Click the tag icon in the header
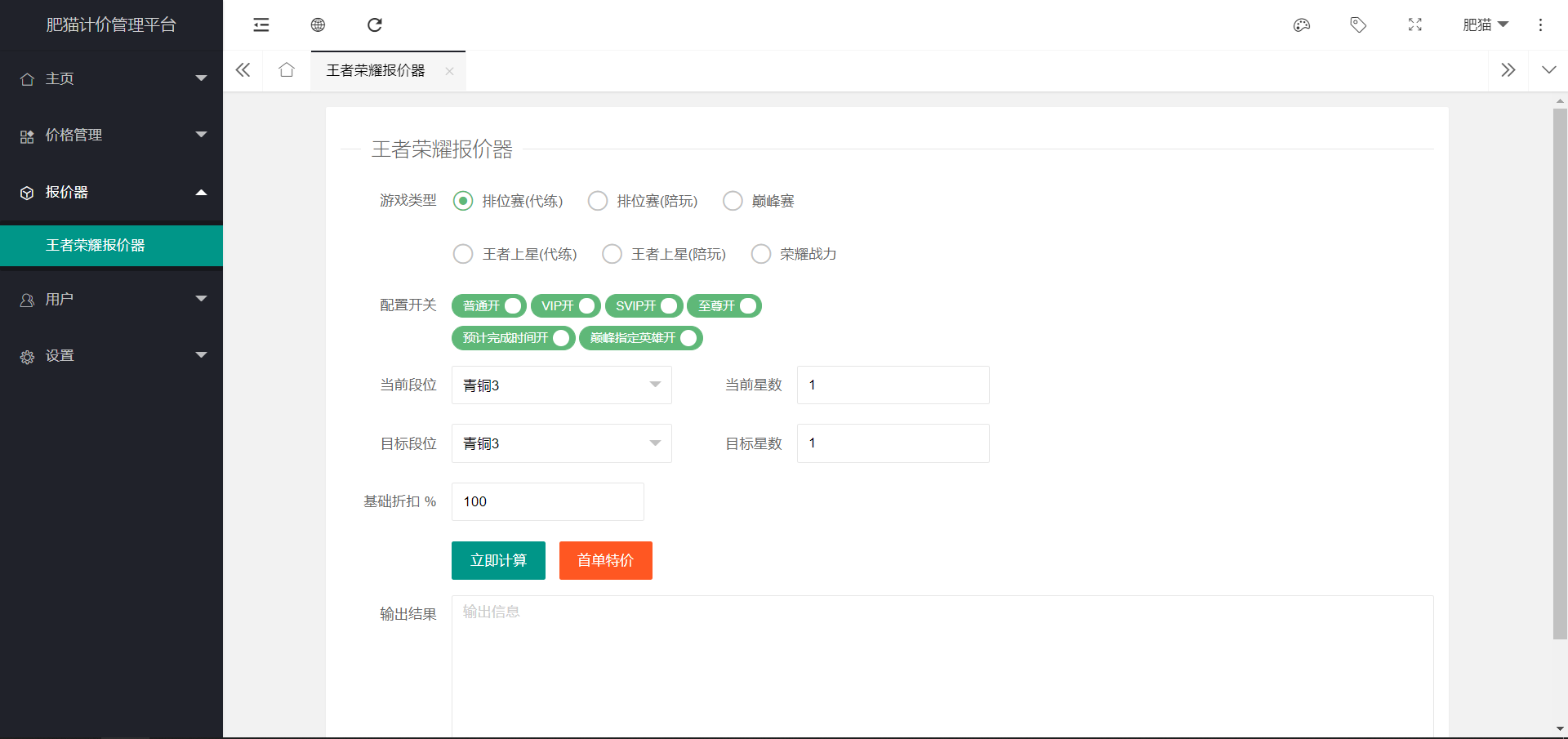The image size is (1568, 739). (1358, 25)
